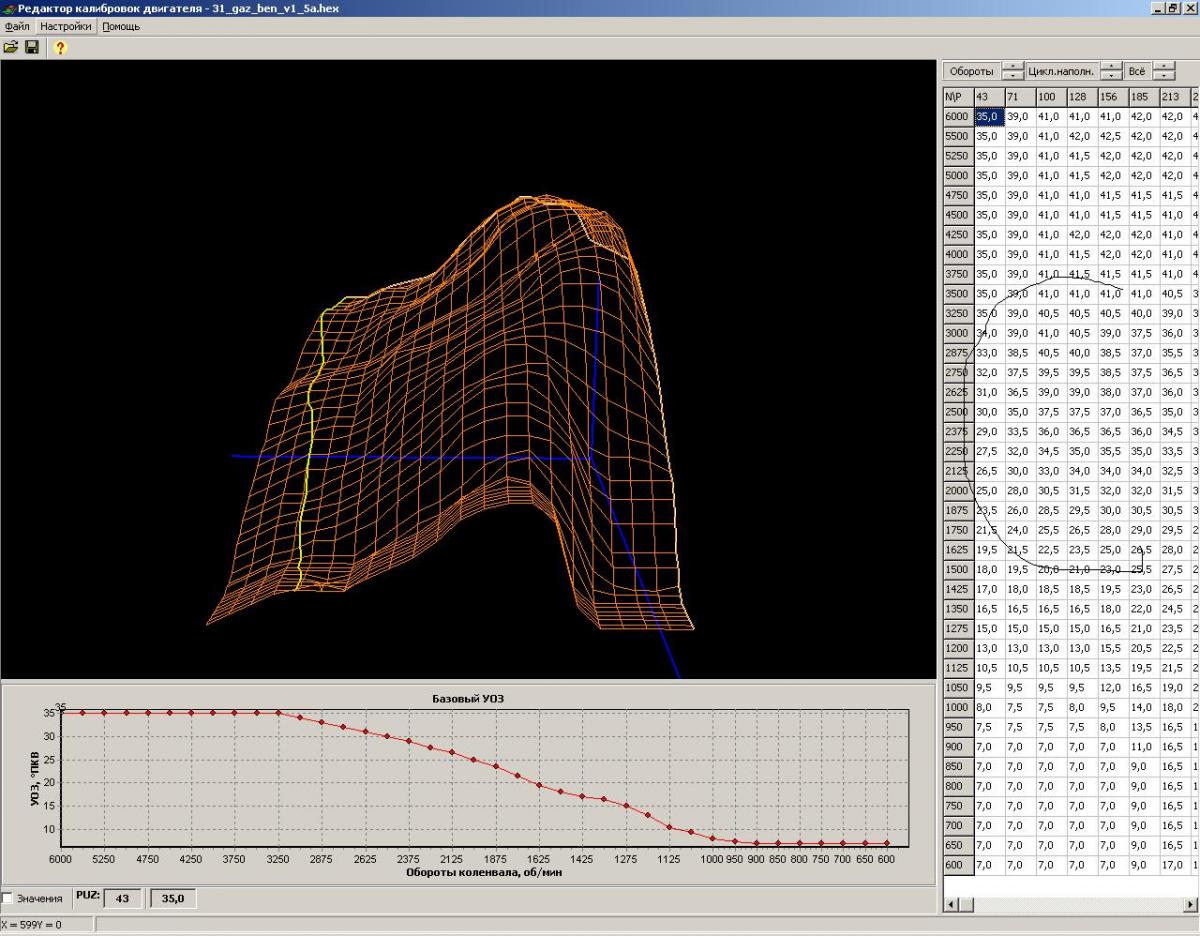Select the 6000 row header in table
Viewport: 1200px width, 936px height.
tap(957, 116)
